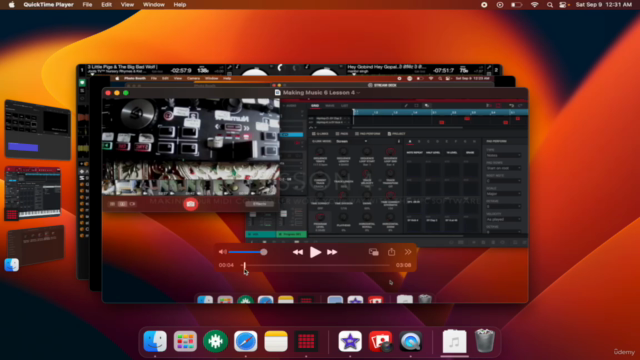Click the 3 Little Pigs track title in DJ deck
Screen dimensions: 640x360
pyautogui.click(x=122, y=67)
